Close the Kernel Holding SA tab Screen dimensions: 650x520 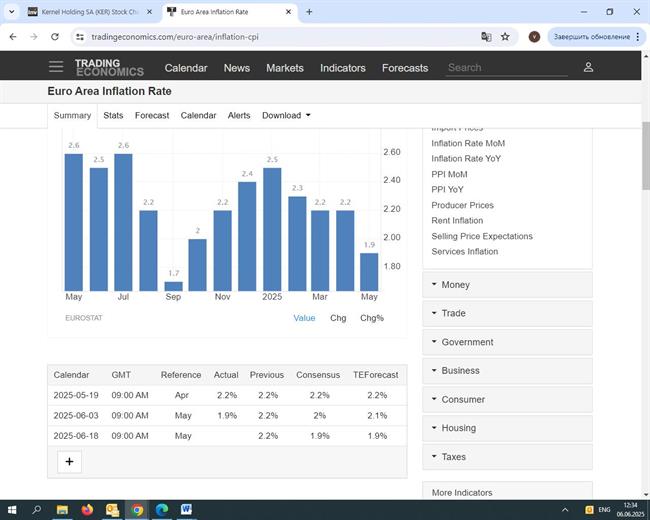[150, 12]
